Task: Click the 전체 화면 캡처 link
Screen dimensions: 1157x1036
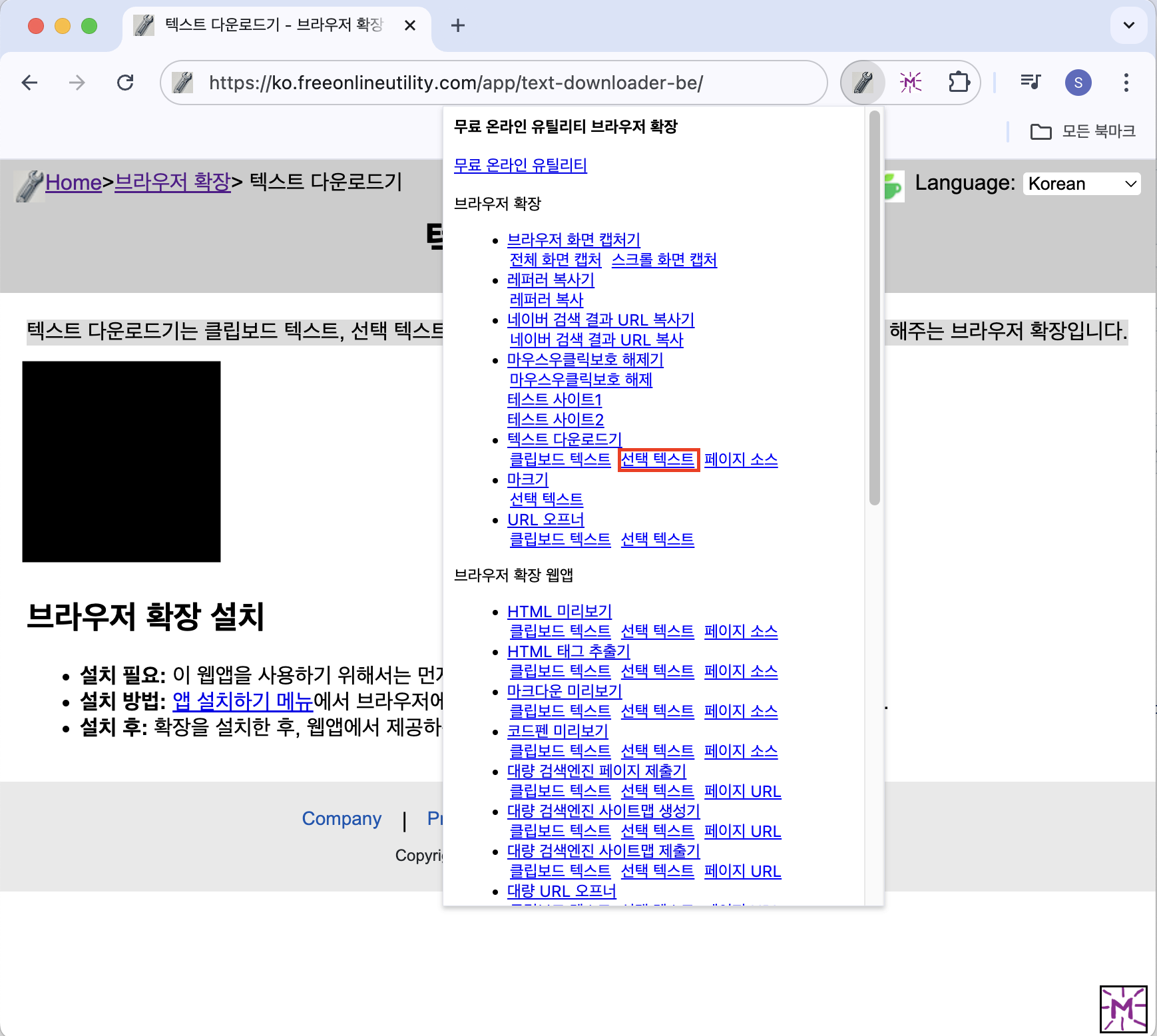Action: 555,260
